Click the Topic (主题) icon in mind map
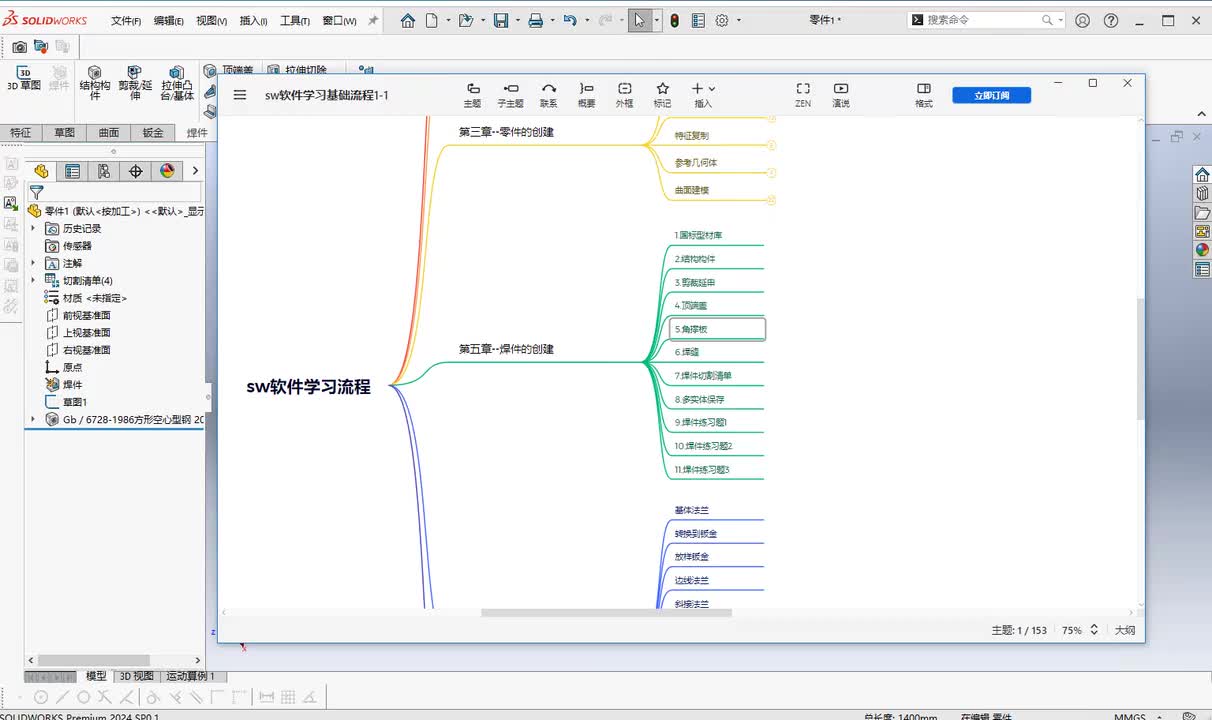 tap(473, 95)
